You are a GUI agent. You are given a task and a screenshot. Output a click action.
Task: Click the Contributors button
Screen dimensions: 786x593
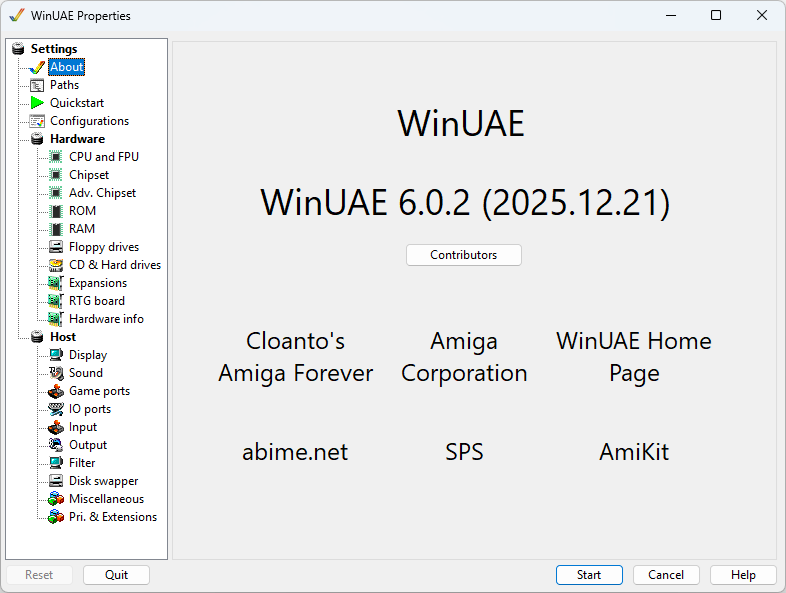coord(464,255)
